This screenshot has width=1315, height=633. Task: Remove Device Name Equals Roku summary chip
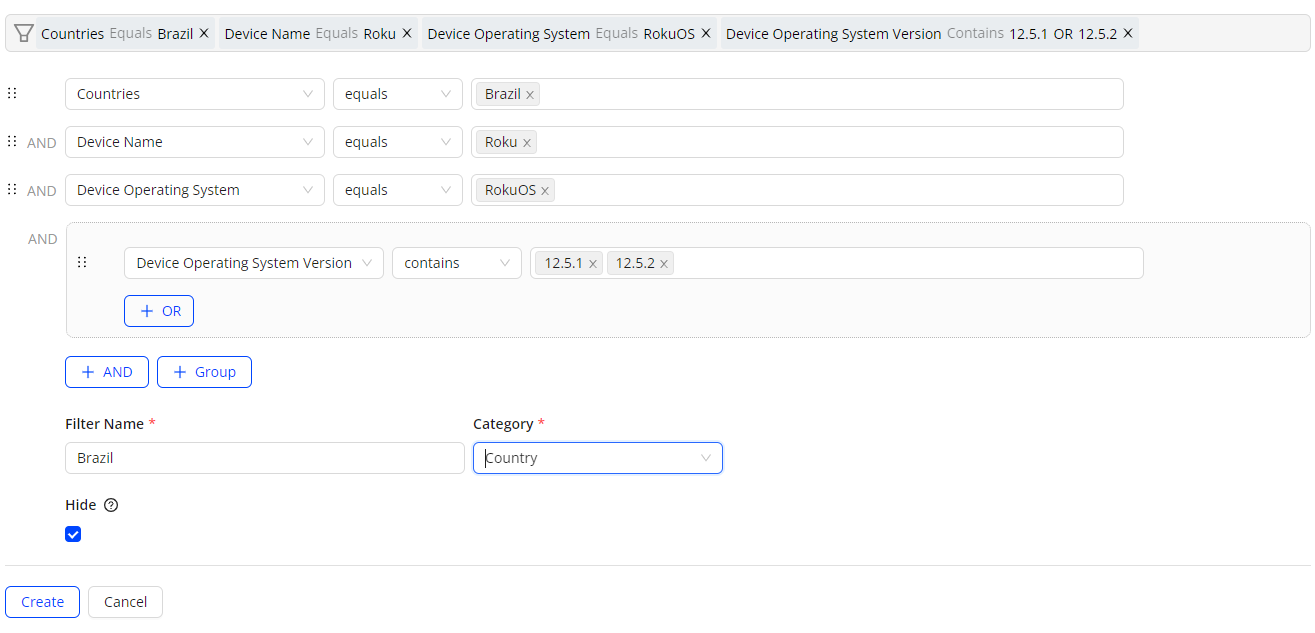click(x=407, y=33)
